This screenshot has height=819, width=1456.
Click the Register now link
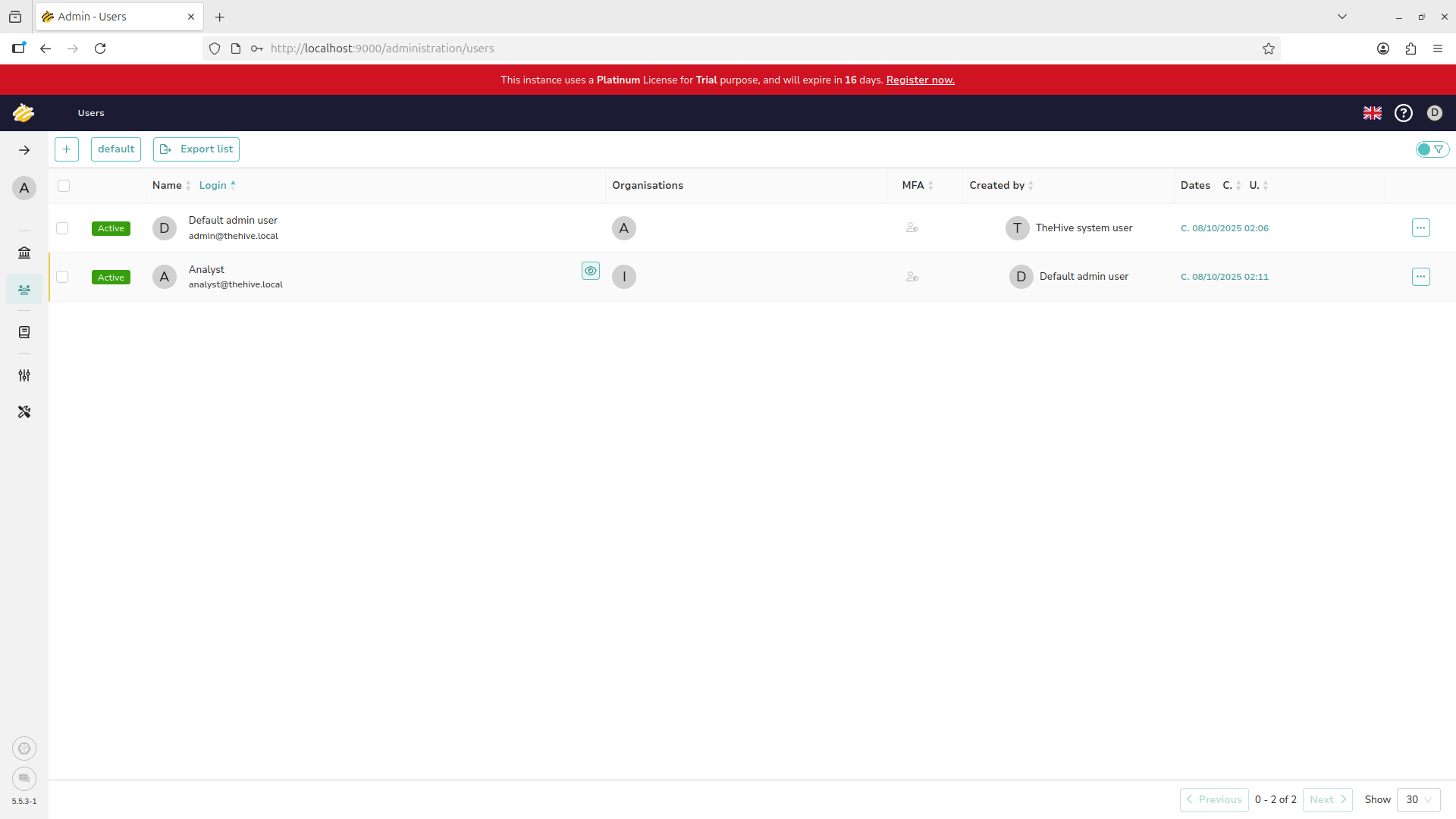pyautogui.click(x=920, y=80)
